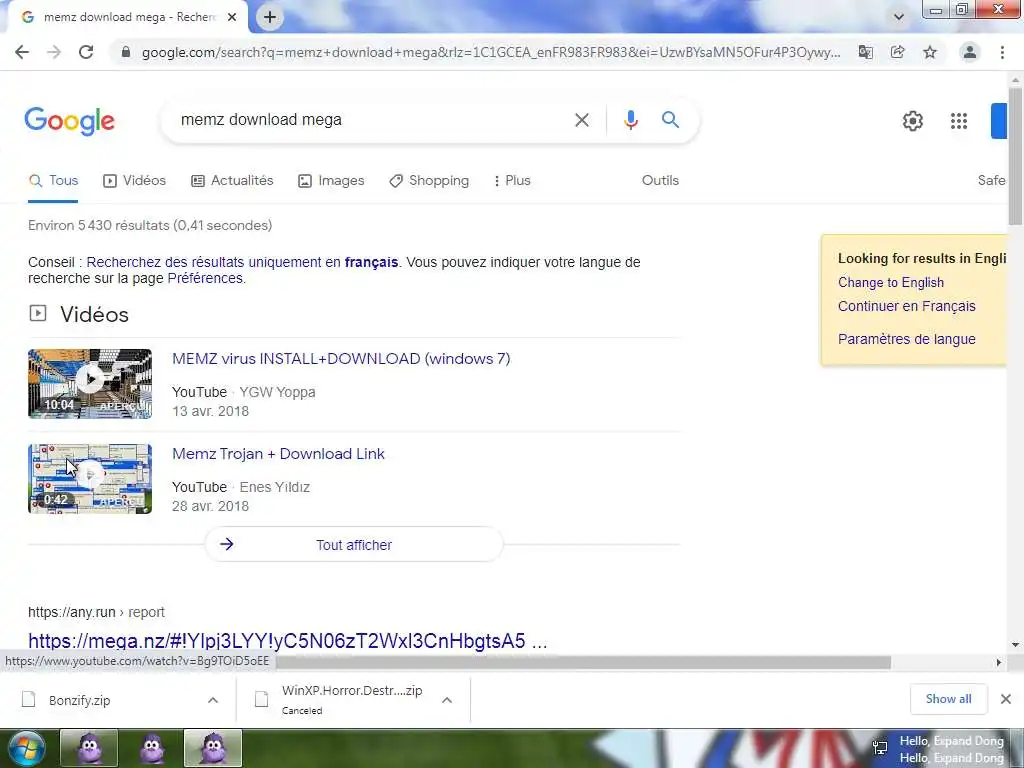This screenshot has width=1024, height=768.
Task: Select the Tous tab
Action: click(x=54, y=181)
